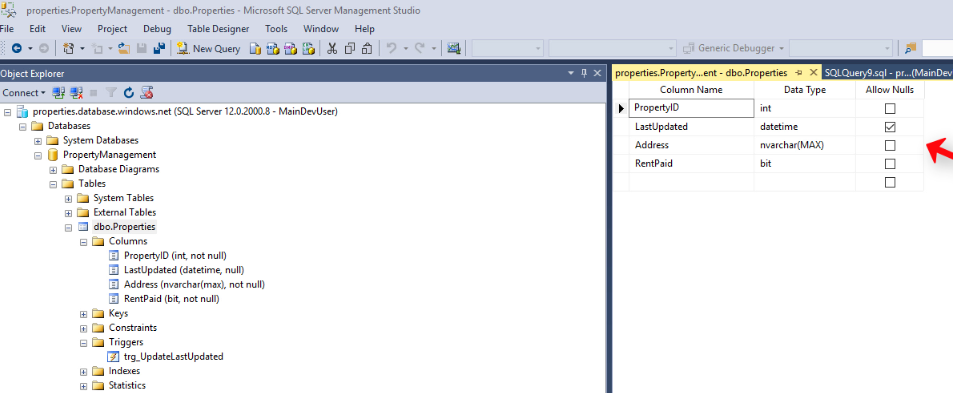Click the Save All toolbar icon
Screen dimensions: 953x393
[x=159, y=49]
